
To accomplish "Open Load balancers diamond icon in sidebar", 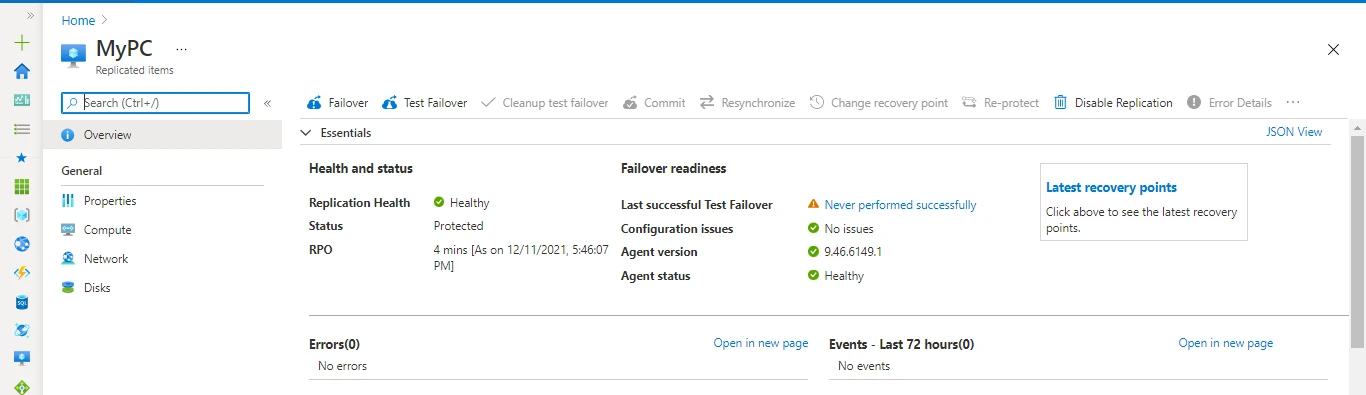I will click(22, 387).
